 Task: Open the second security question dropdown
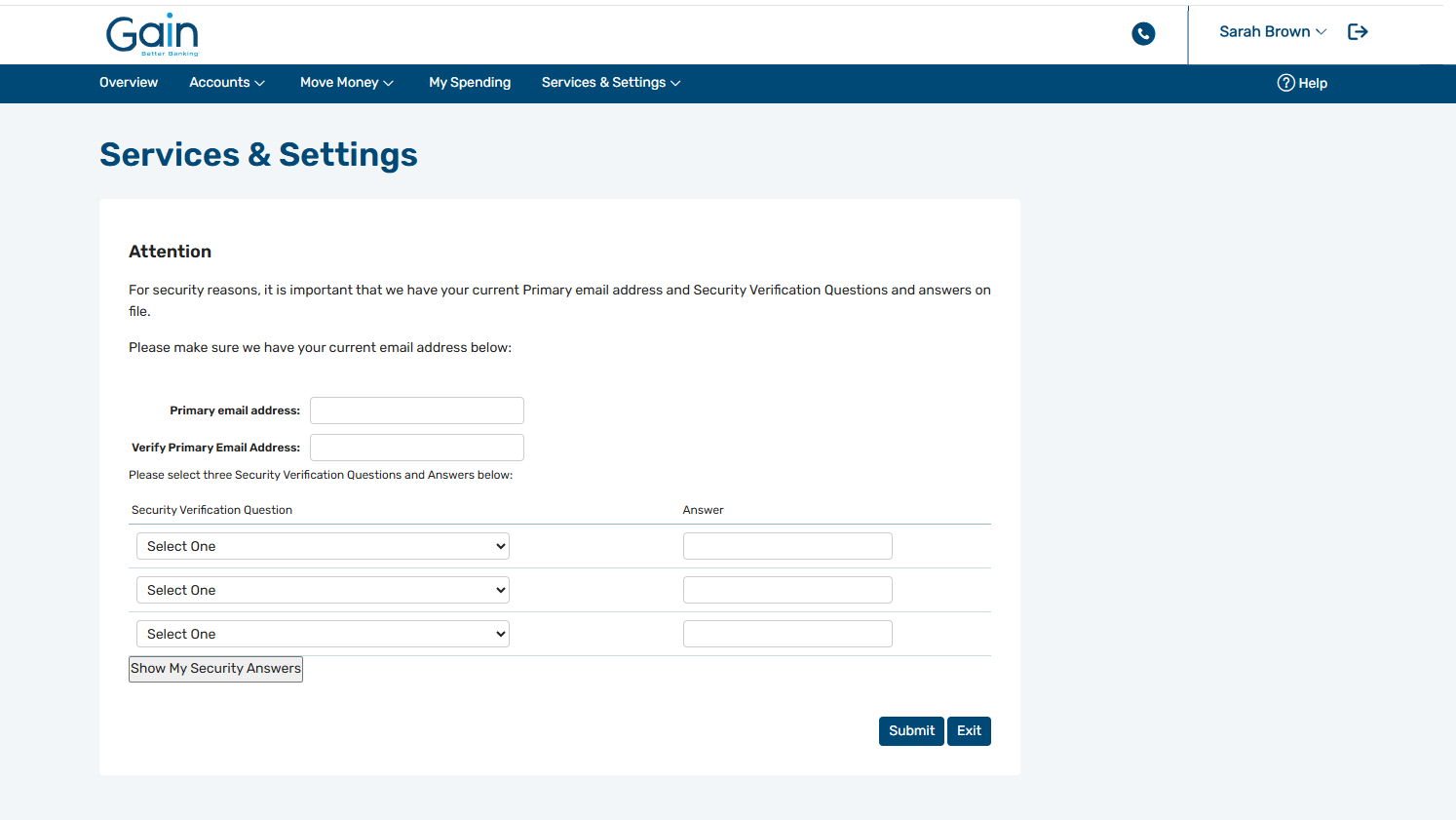pyautogui.click(x=323, y=590)
